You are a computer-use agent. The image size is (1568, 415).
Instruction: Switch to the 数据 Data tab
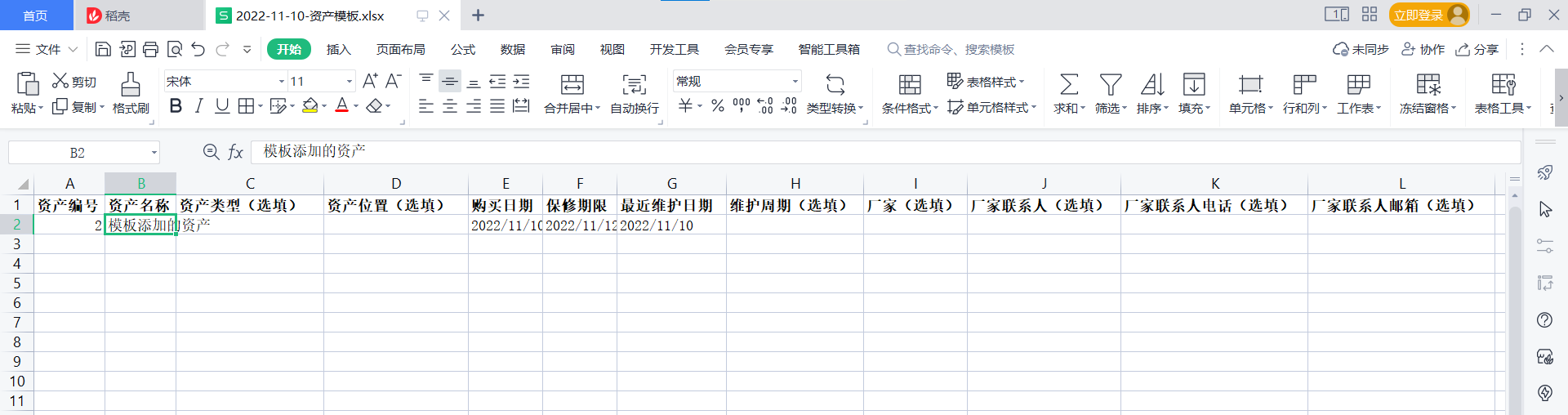[513, 50]
